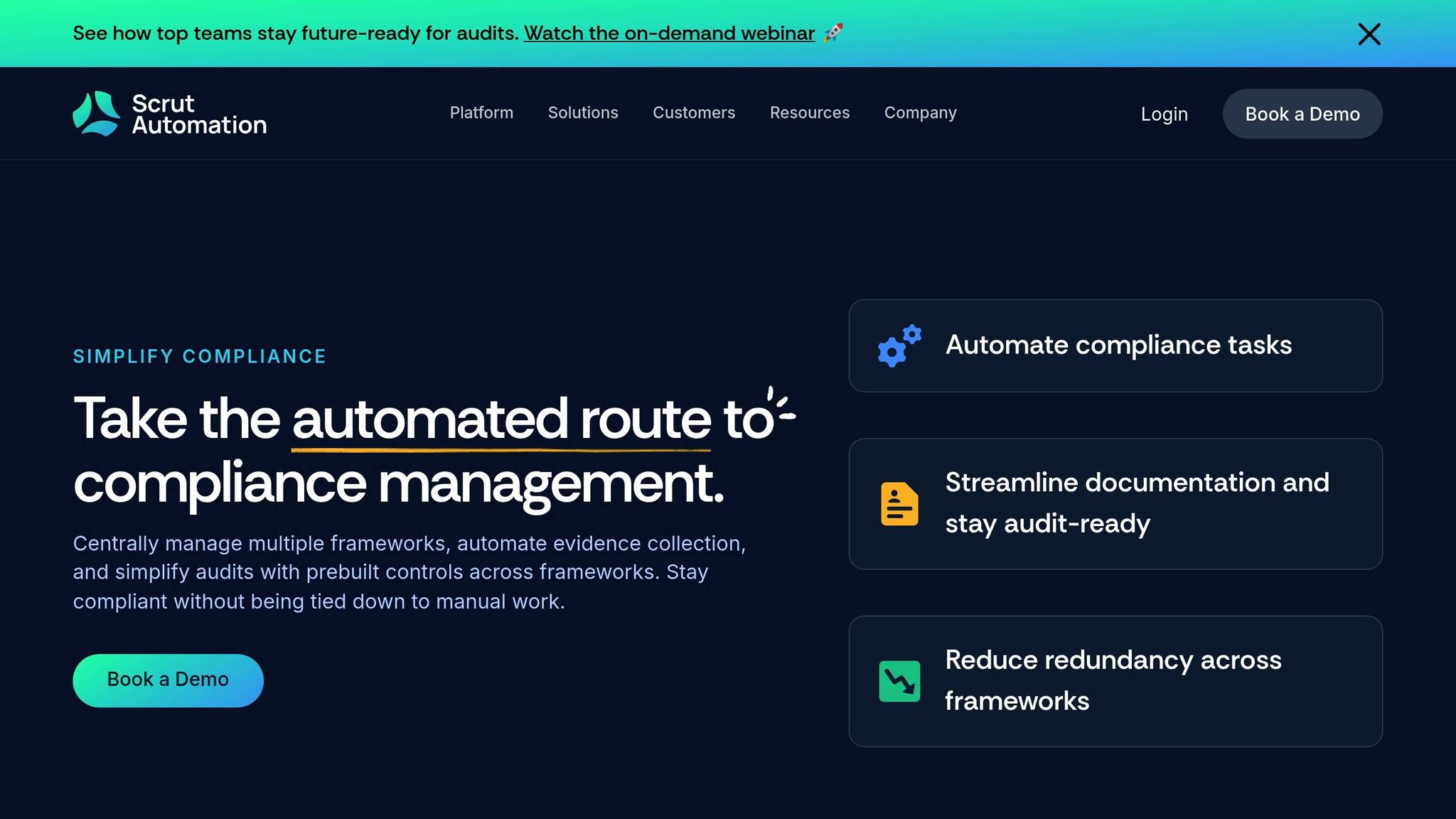This screenshot has height=819, width=1456.
Task: Open the Company menu
Action: coord(920,112)
